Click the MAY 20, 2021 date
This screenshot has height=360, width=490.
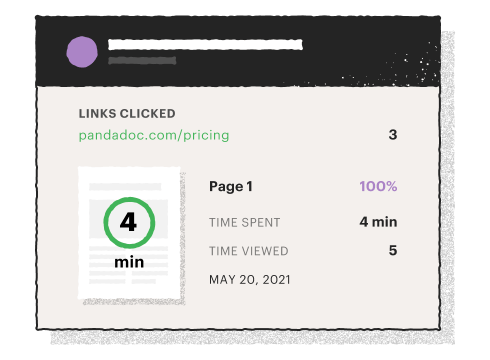250,280
